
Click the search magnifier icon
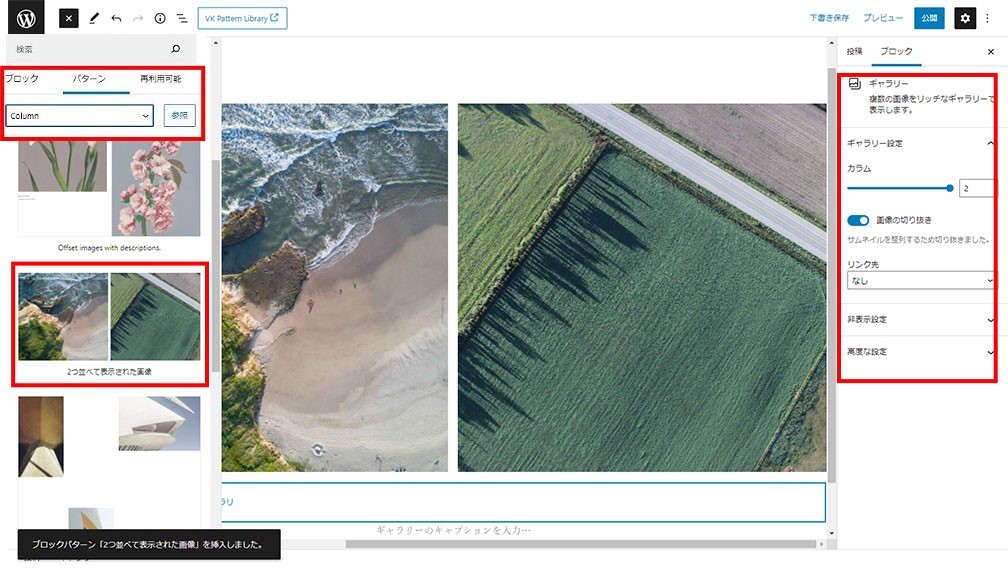click(176, 49)
